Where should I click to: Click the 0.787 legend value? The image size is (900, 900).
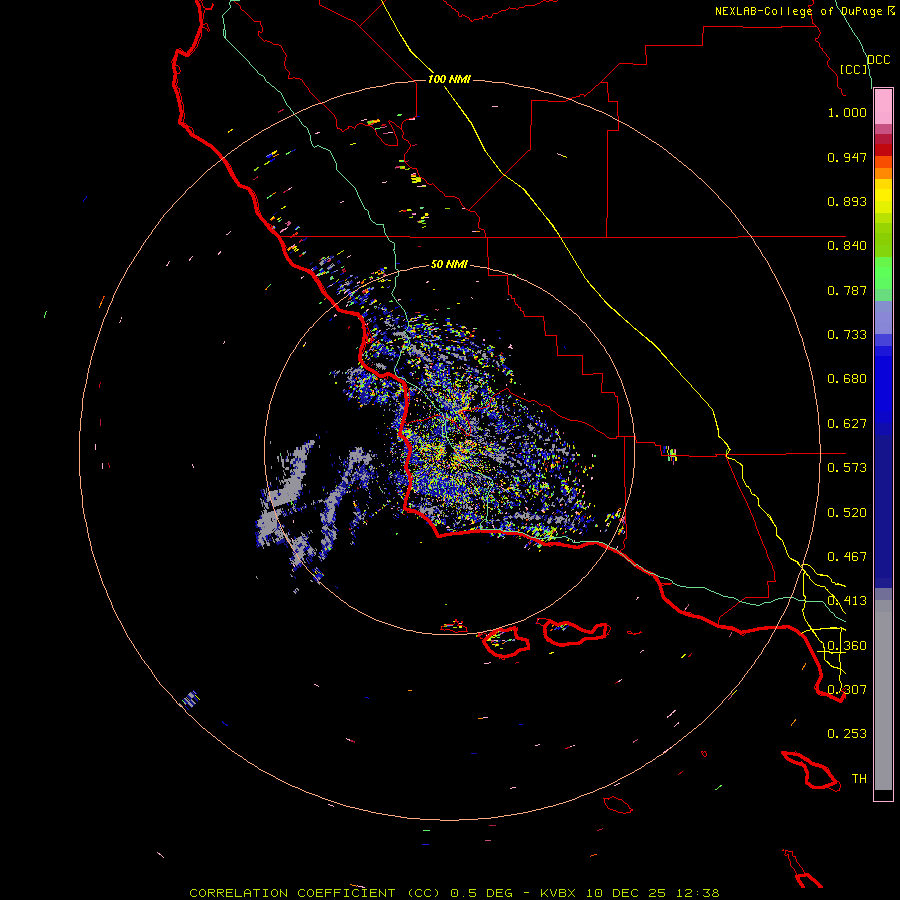tap(847, 290)
